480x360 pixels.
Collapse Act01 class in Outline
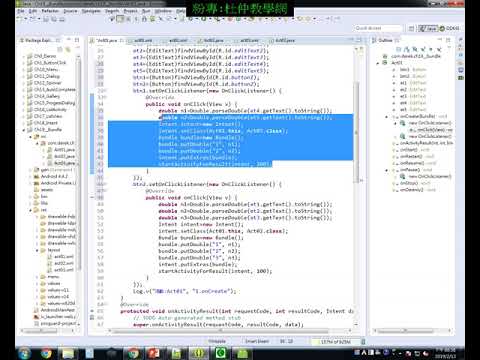tap(378, 63)
